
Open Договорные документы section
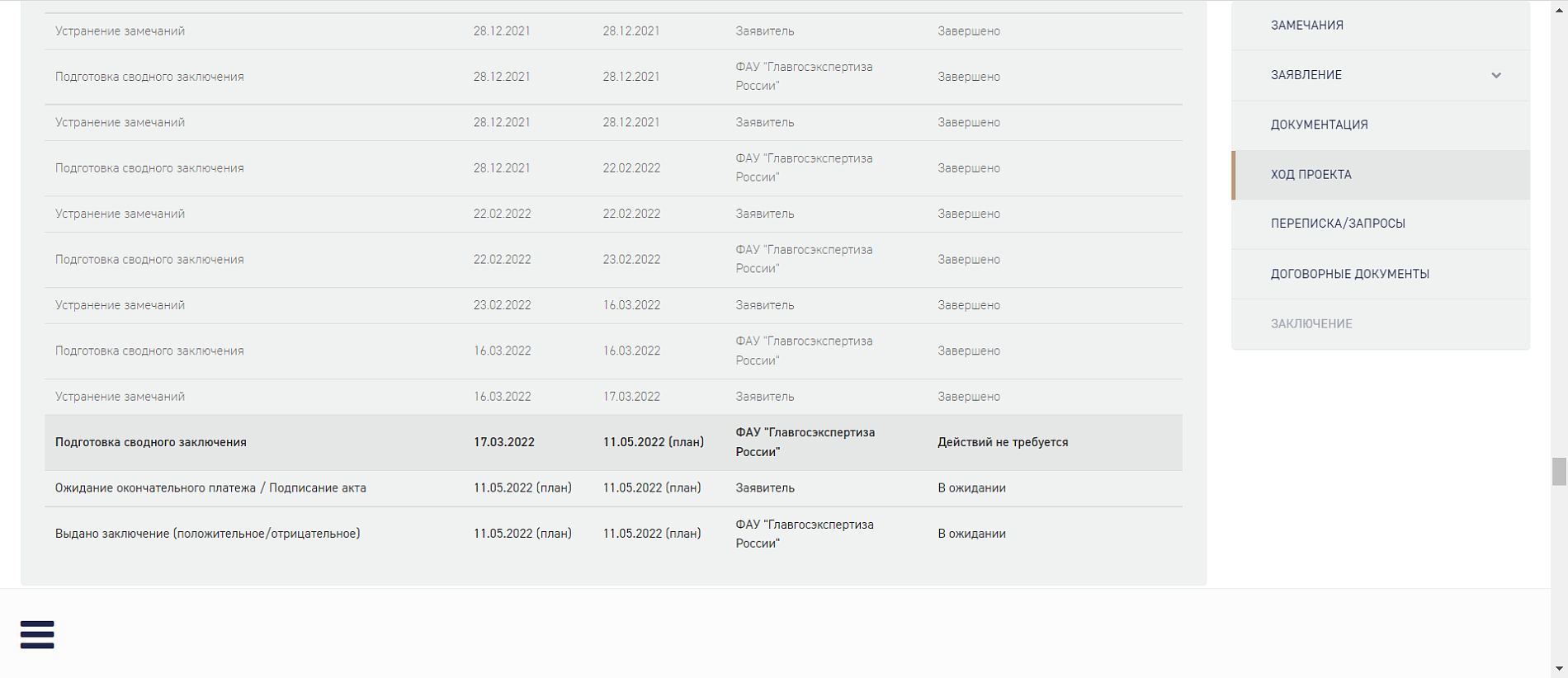pyautogui.click(x=1349, y=274)
